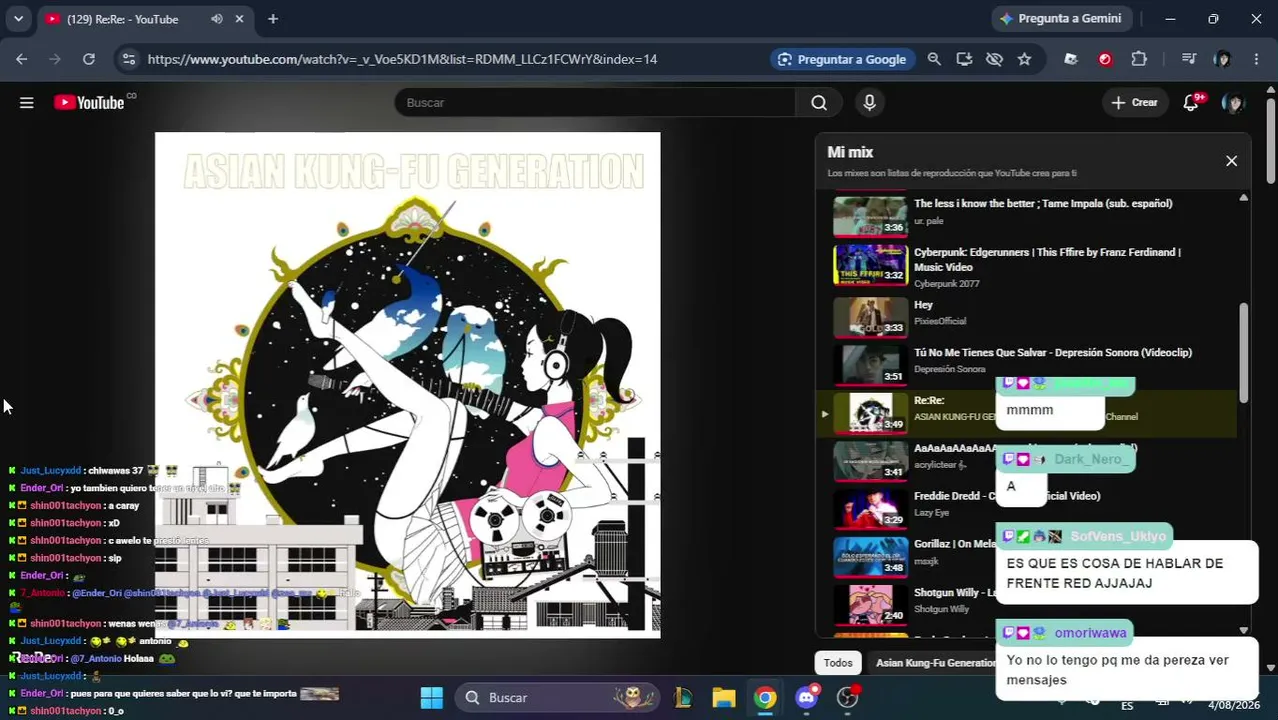Close the Re:Re: YouTube tab
The image size is (1278, 720).
tap(239, 19)
